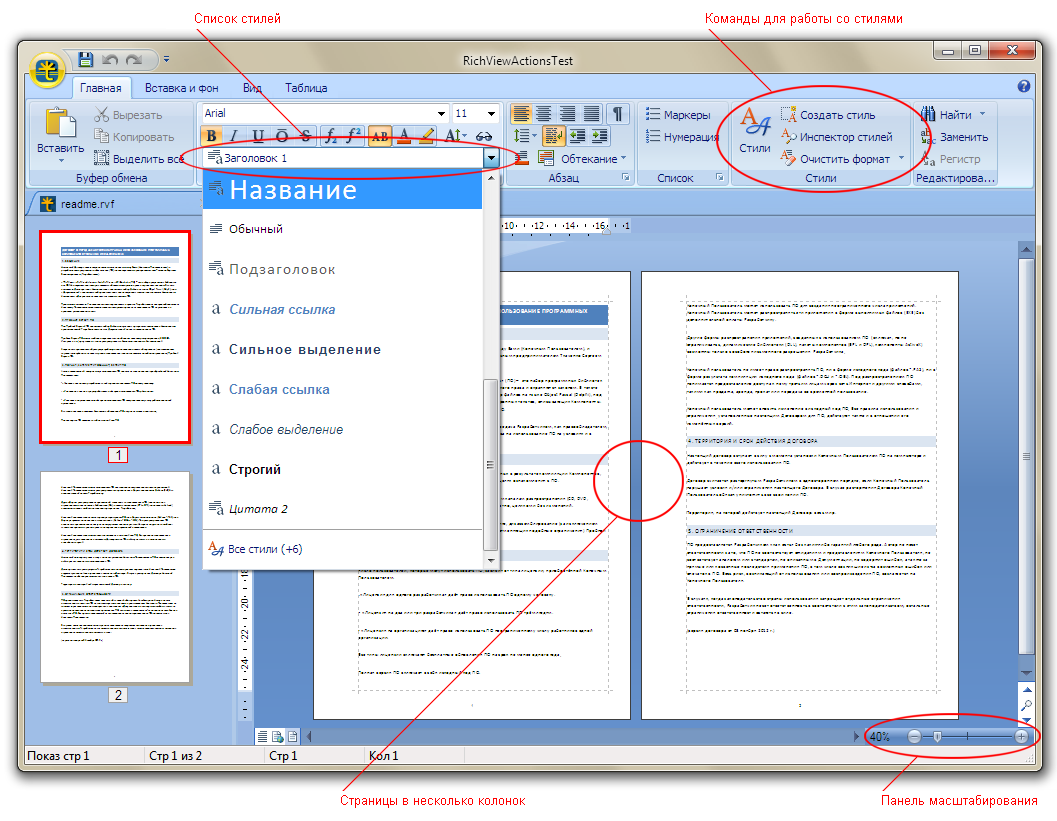Collapse the Заголовок 1 style list dropdown
1057x821 pixels.
tap(491, 158)
